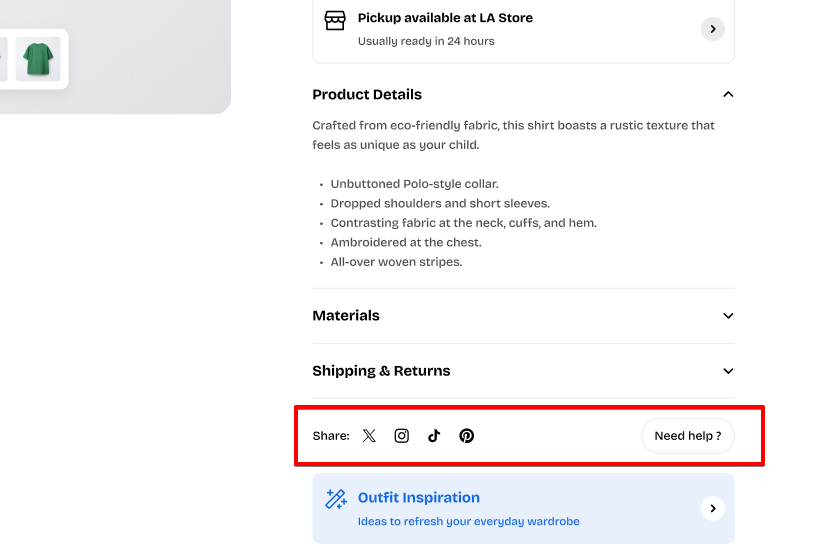Click the Materials heading
Screen dimensions: 813x553
[x=346, y=316]
